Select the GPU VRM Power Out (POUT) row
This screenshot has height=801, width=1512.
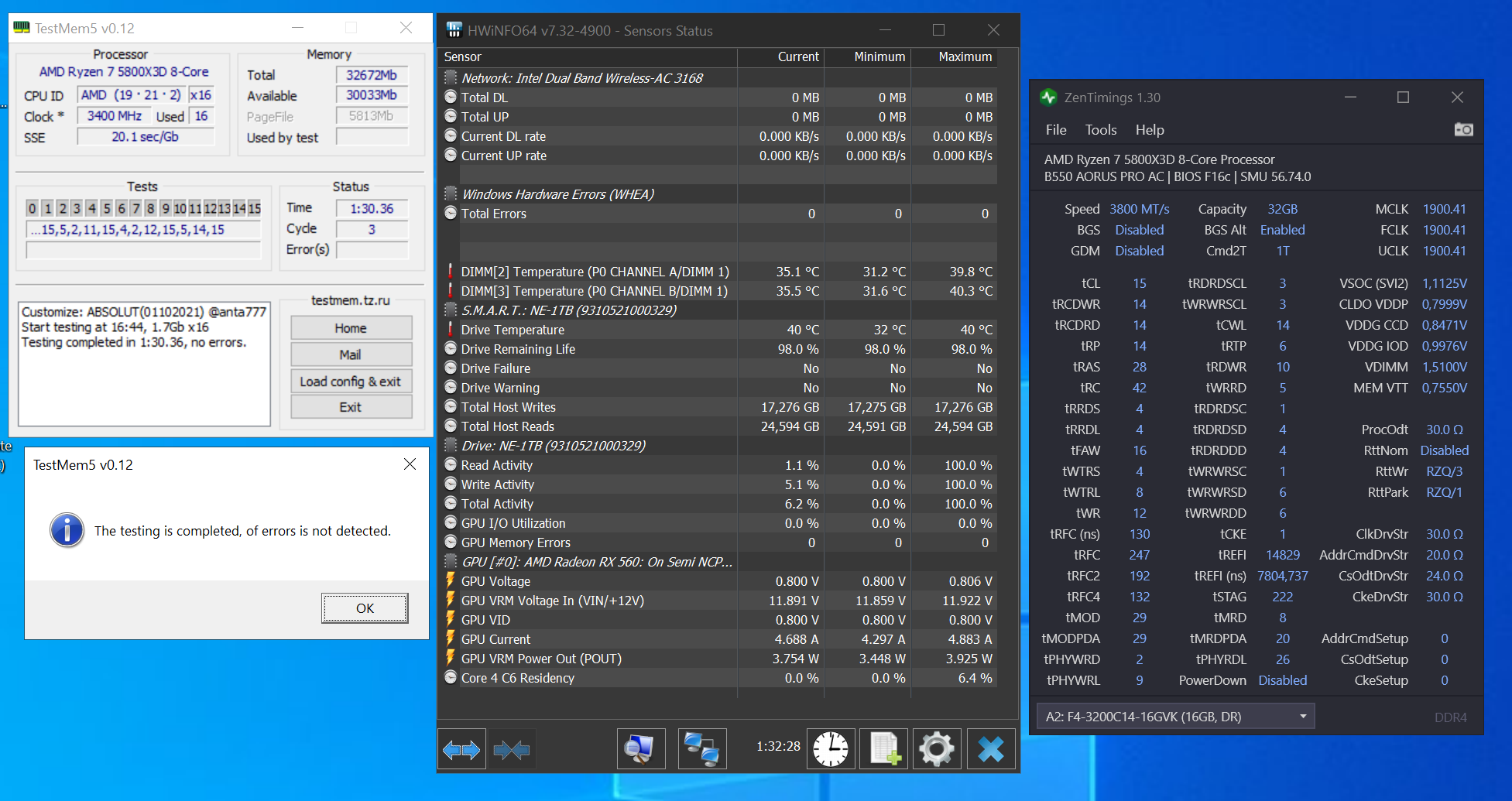(718, 659)
